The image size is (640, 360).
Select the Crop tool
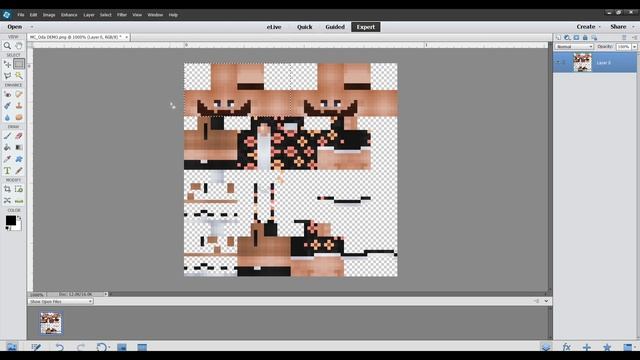click(x=7, y=189)
